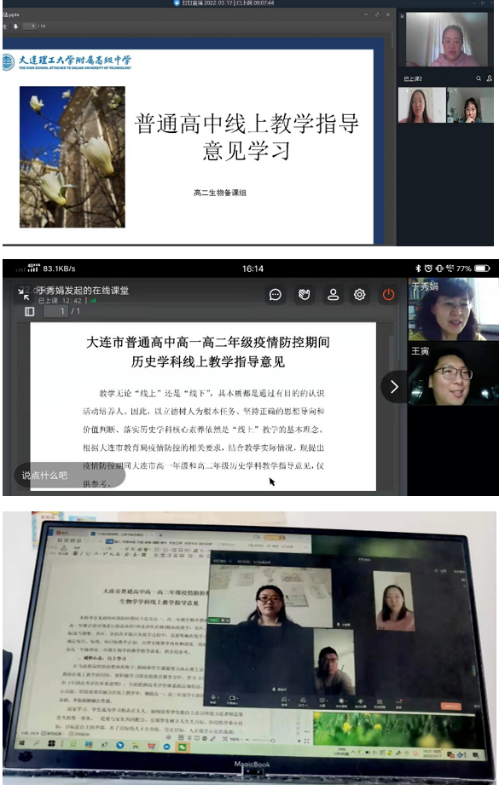Click the member icon beside search icon
Viewport: 499px width, 785px height.
(489, 79)
